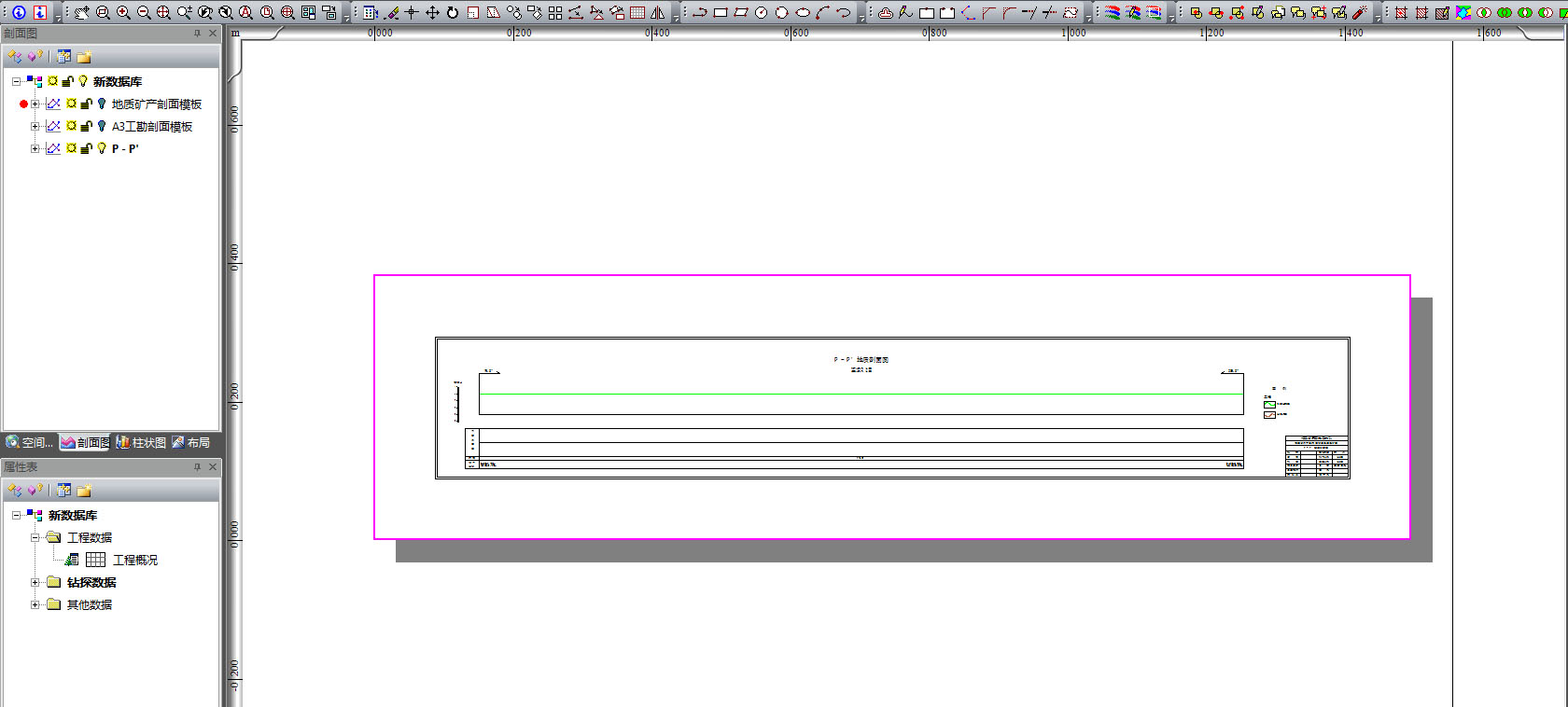This screenshot has height=707, width=1568.
Task: Switch to the 剖面图 tab
Action: 85,442
